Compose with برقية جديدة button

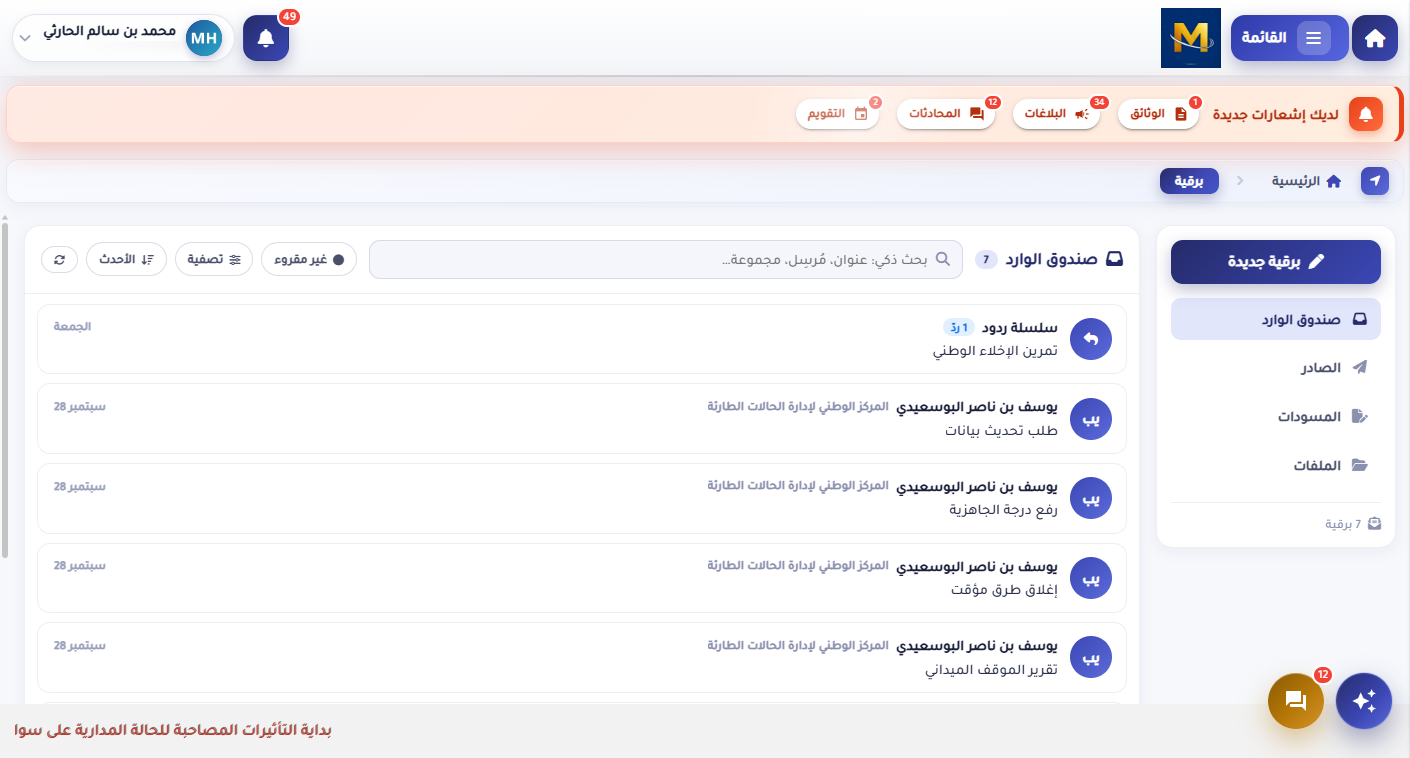point(1276,262)
